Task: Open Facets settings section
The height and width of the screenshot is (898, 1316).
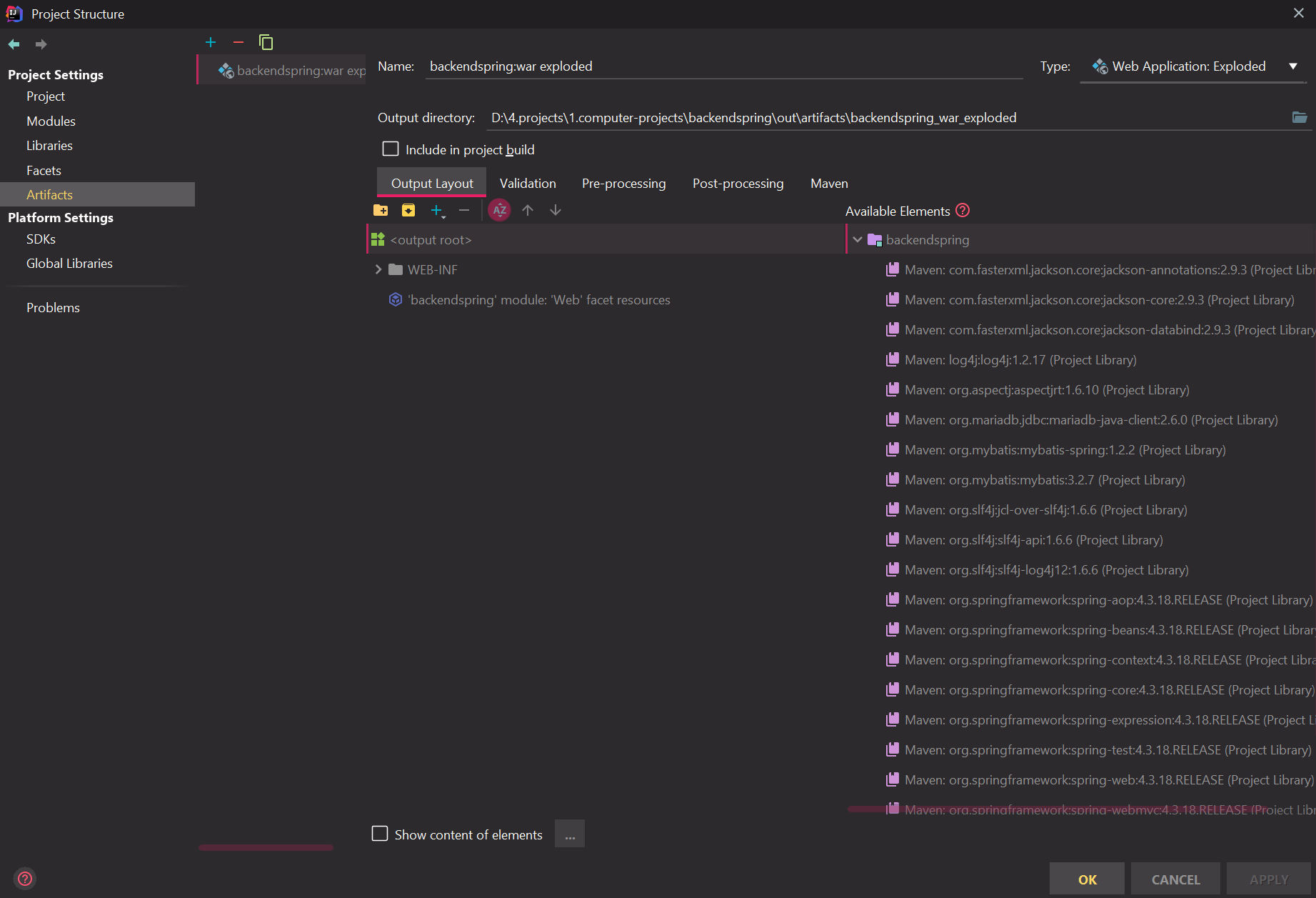Action: [x=44, y=171]
